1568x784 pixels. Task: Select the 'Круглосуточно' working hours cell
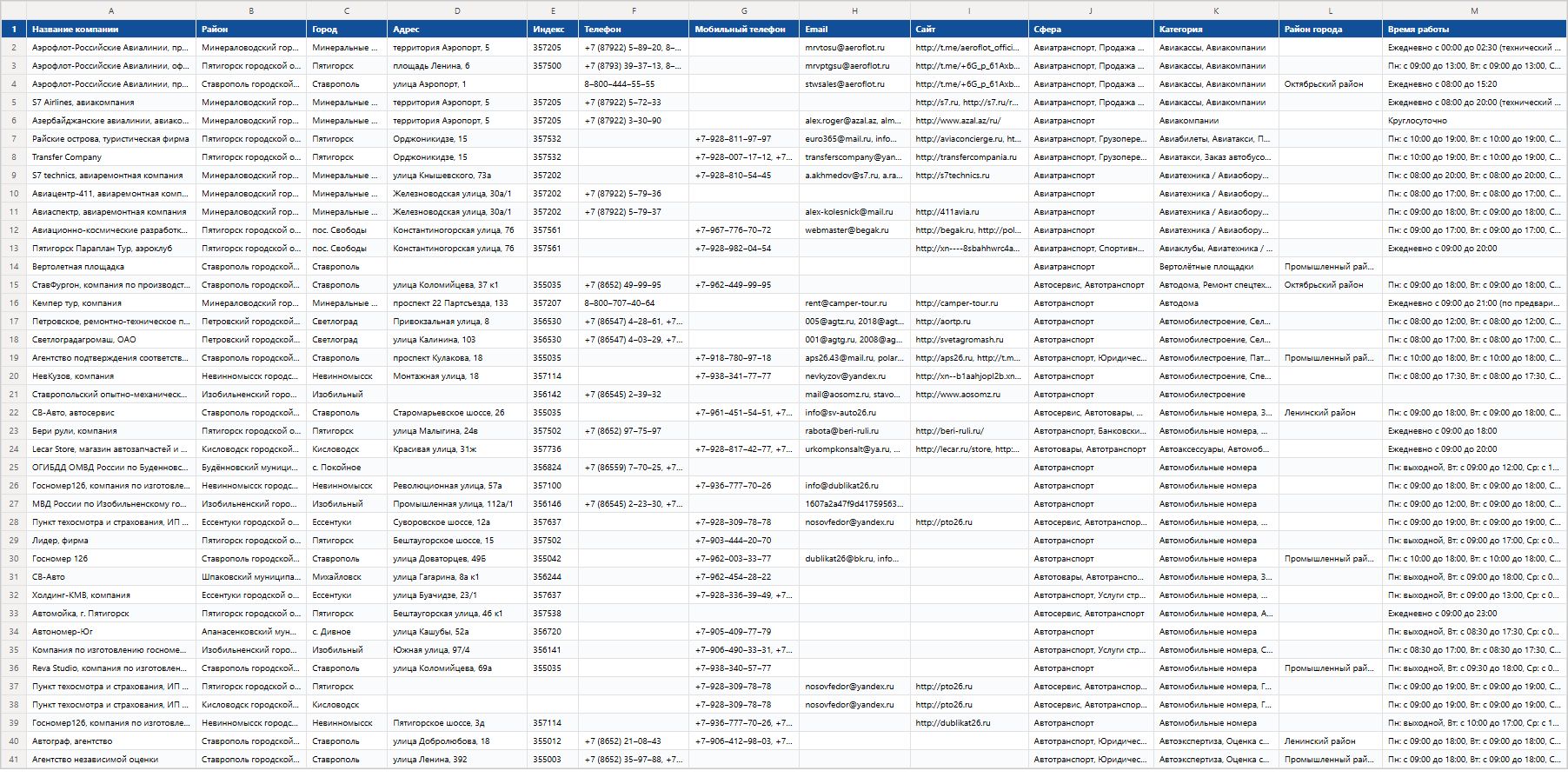point(1474,121)
